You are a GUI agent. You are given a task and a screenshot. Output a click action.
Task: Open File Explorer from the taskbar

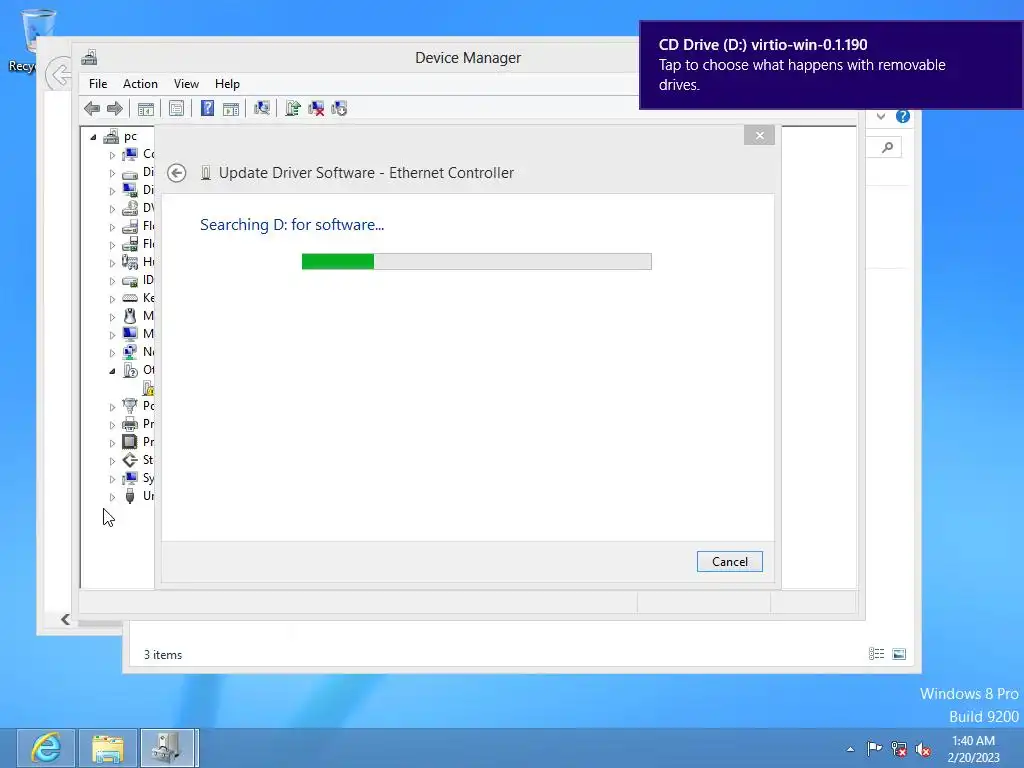click(108, 748)
